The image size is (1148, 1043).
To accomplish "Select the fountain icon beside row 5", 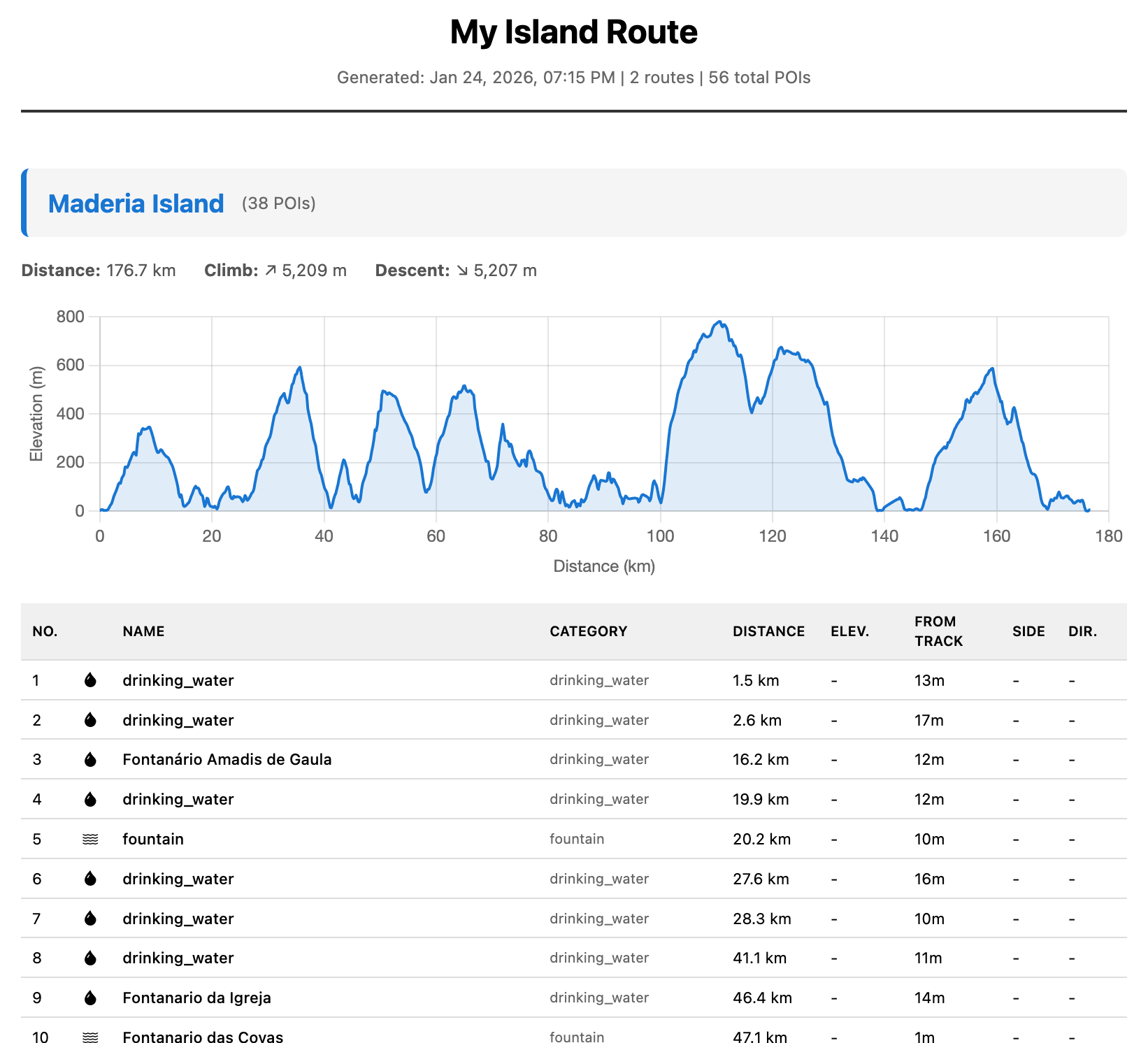I will tap(91, 839).
